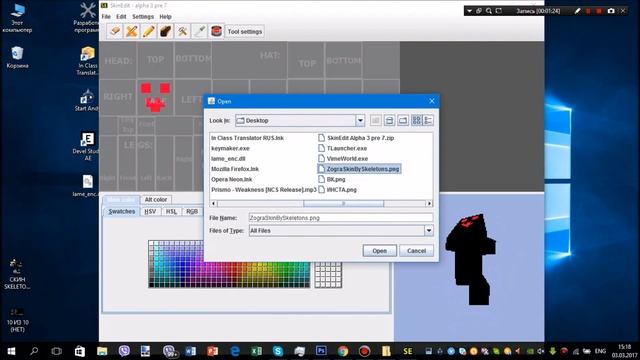The image size is (640, 360).
Task: Select Opera Neon.lnk in file list
Action: click(231, 179)
